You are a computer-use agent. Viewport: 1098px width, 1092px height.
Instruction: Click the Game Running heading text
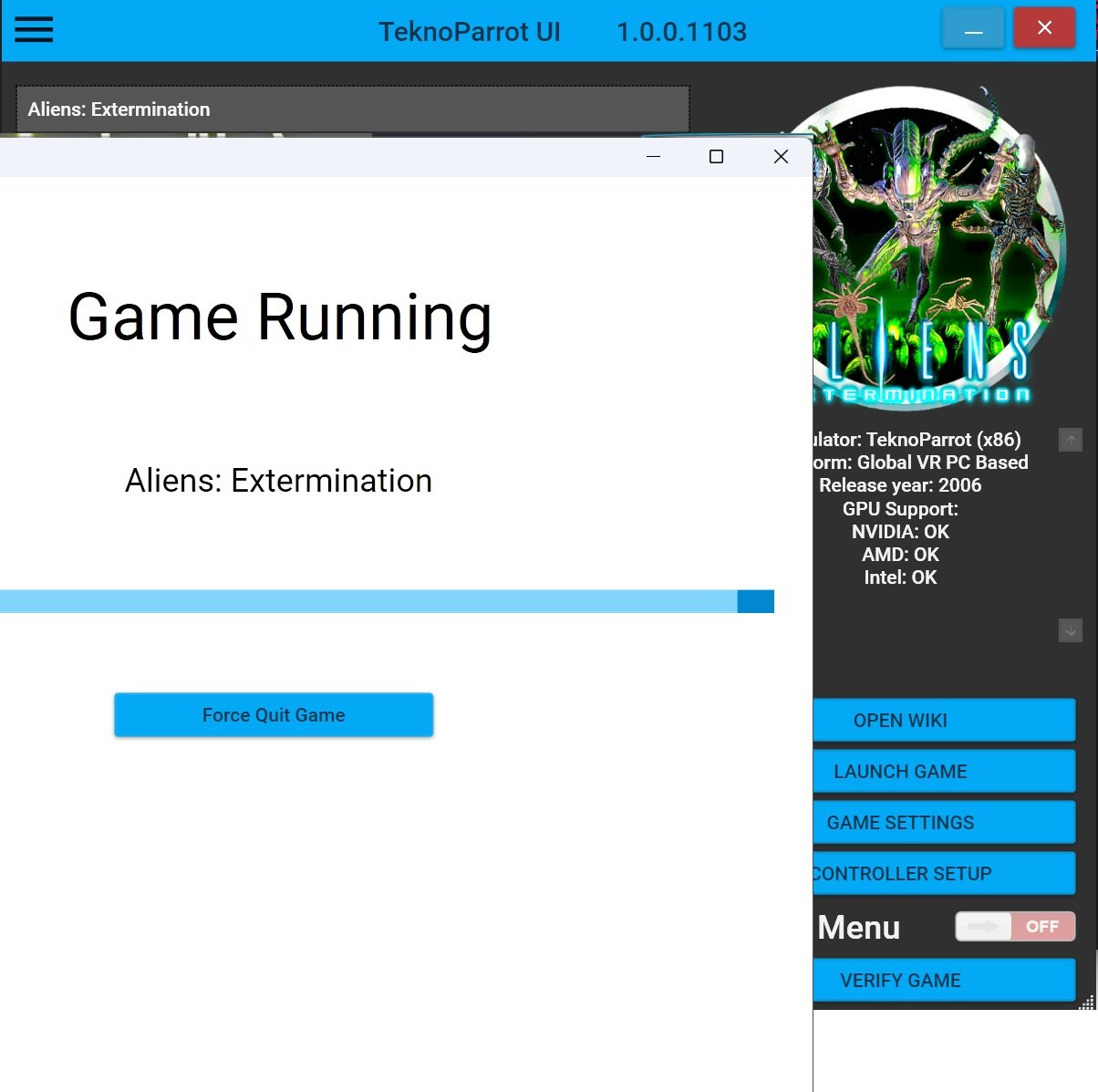point(280,318)
